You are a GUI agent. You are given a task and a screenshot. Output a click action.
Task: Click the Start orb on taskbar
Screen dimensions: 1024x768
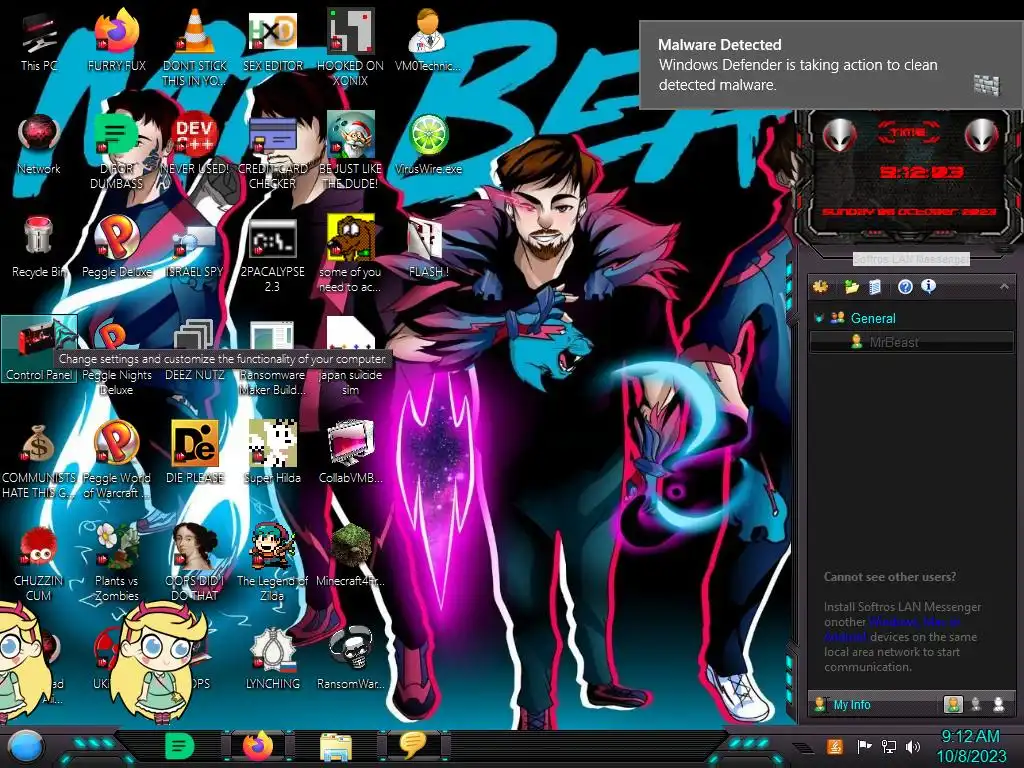27,746
